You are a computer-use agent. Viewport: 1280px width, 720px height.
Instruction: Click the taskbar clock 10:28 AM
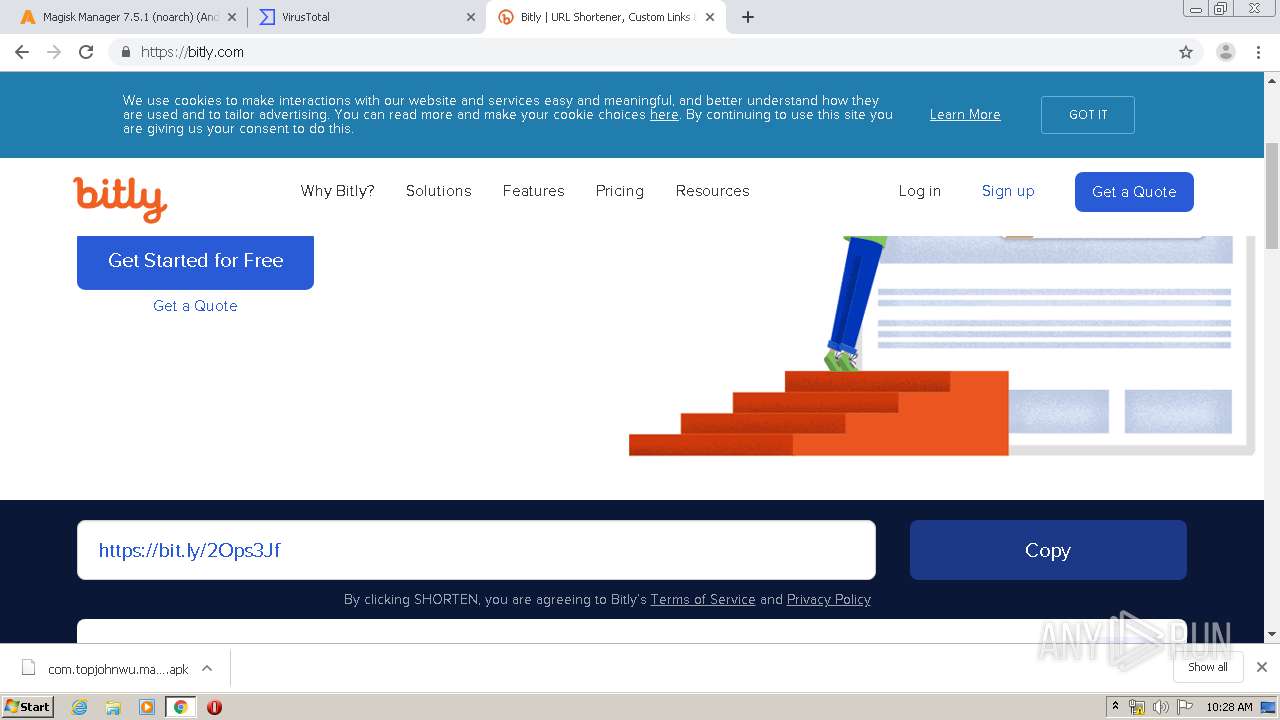(1229, 707)
